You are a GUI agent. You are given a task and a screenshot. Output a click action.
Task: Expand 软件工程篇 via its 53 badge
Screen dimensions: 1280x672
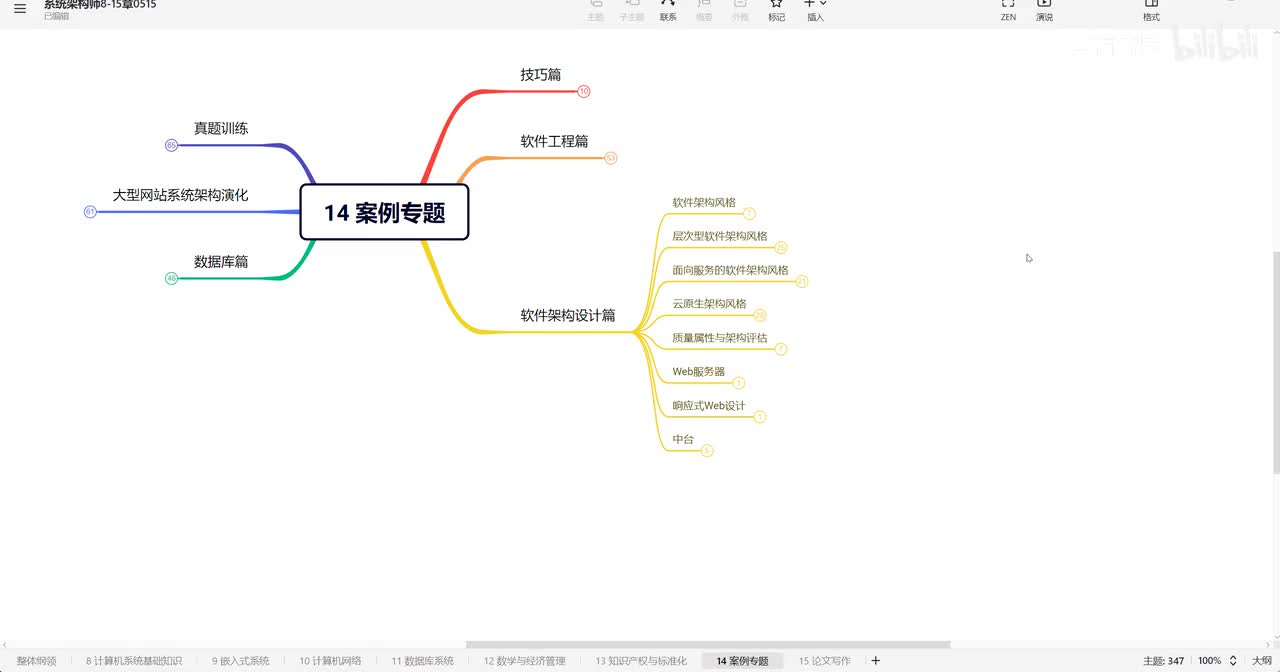coord(611,158)
